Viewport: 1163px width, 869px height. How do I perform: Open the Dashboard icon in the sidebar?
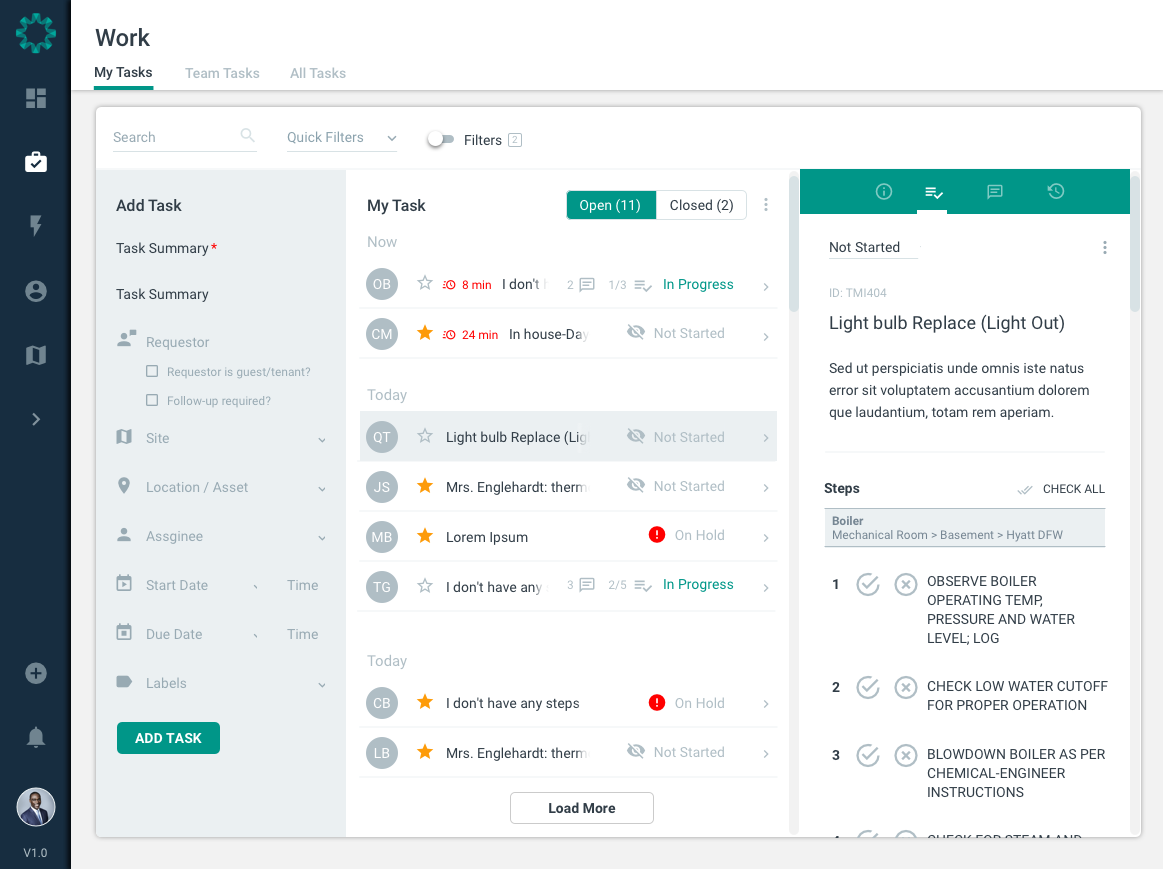35,98
